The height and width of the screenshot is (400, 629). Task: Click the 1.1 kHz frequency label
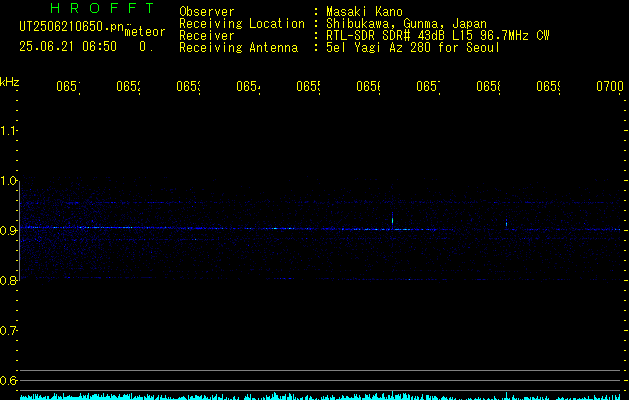(x=8, y=130)
